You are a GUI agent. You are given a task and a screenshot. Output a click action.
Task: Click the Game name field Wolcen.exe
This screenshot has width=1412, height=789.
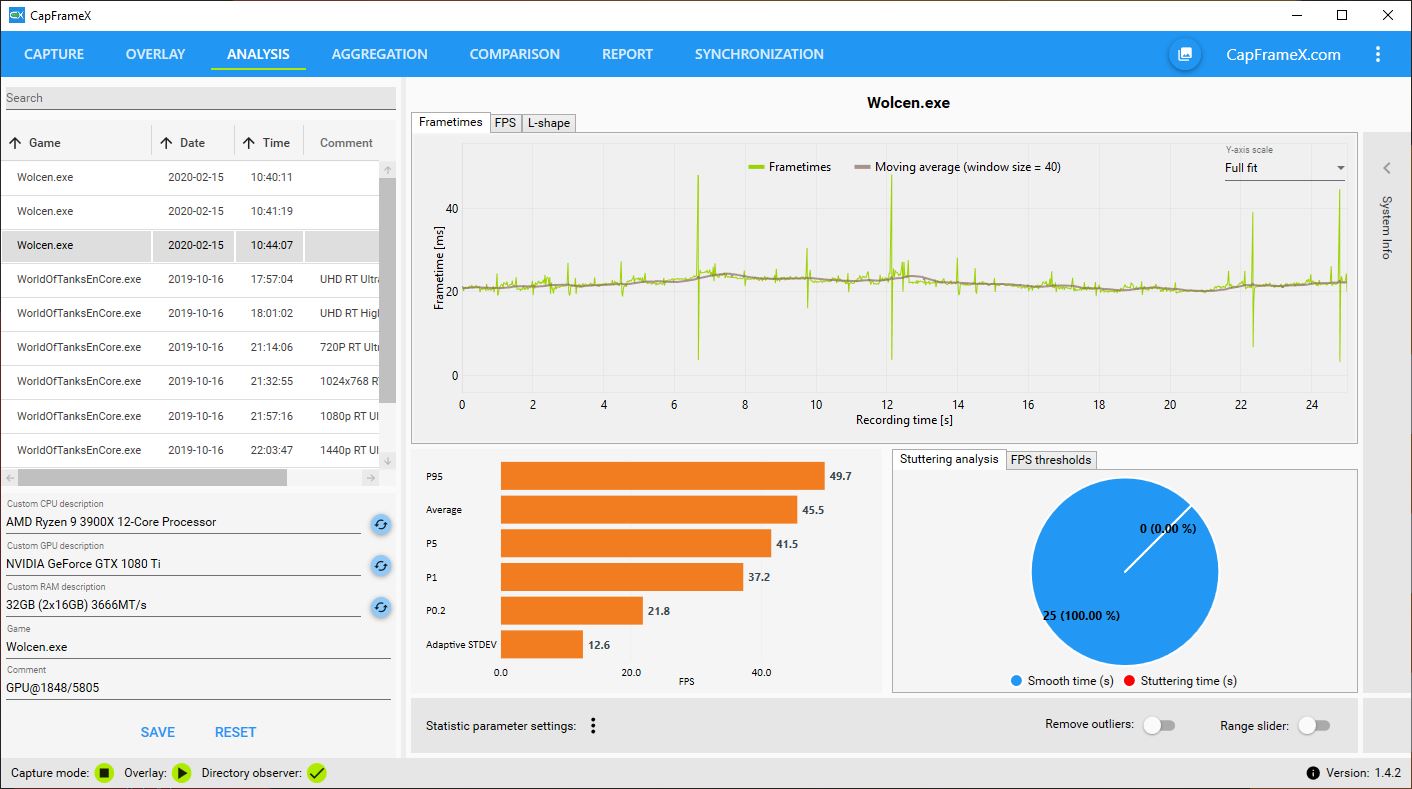[198, 647]
